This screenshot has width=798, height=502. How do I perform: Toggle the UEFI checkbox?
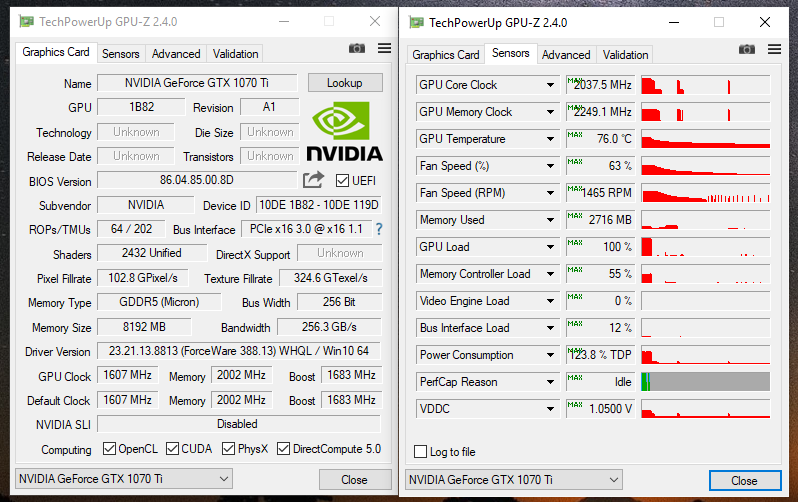point(343,181)
